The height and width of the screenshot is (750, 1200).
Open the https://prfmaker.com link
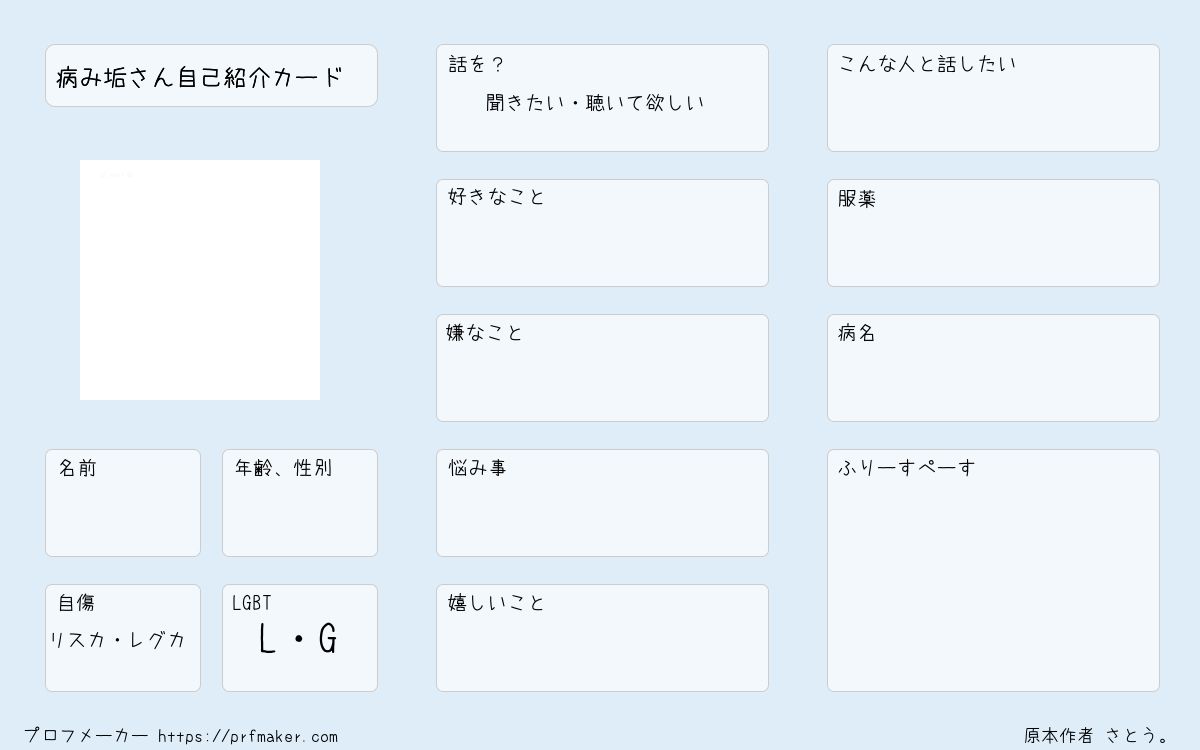(x=248, y=737)
